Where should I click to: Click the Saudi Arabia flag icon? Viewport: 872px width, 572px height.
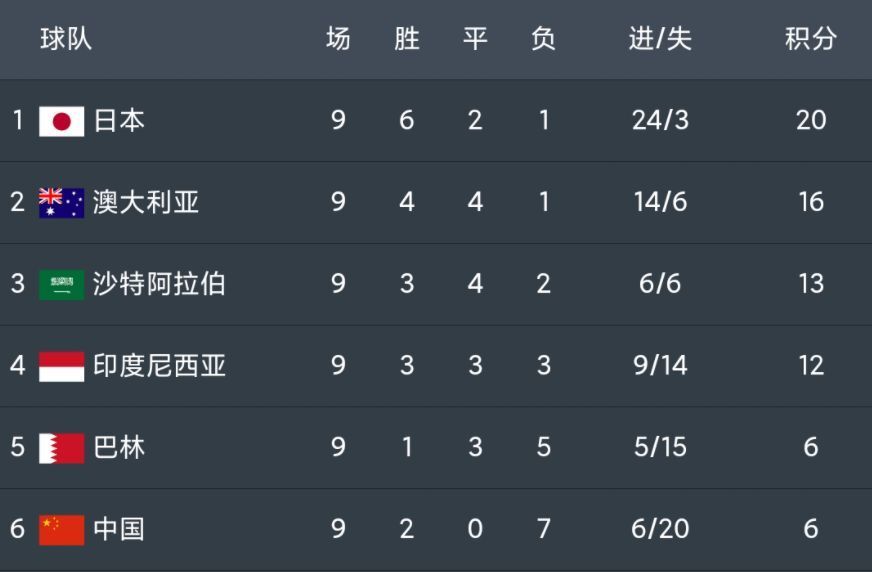(x=62, y=285)
